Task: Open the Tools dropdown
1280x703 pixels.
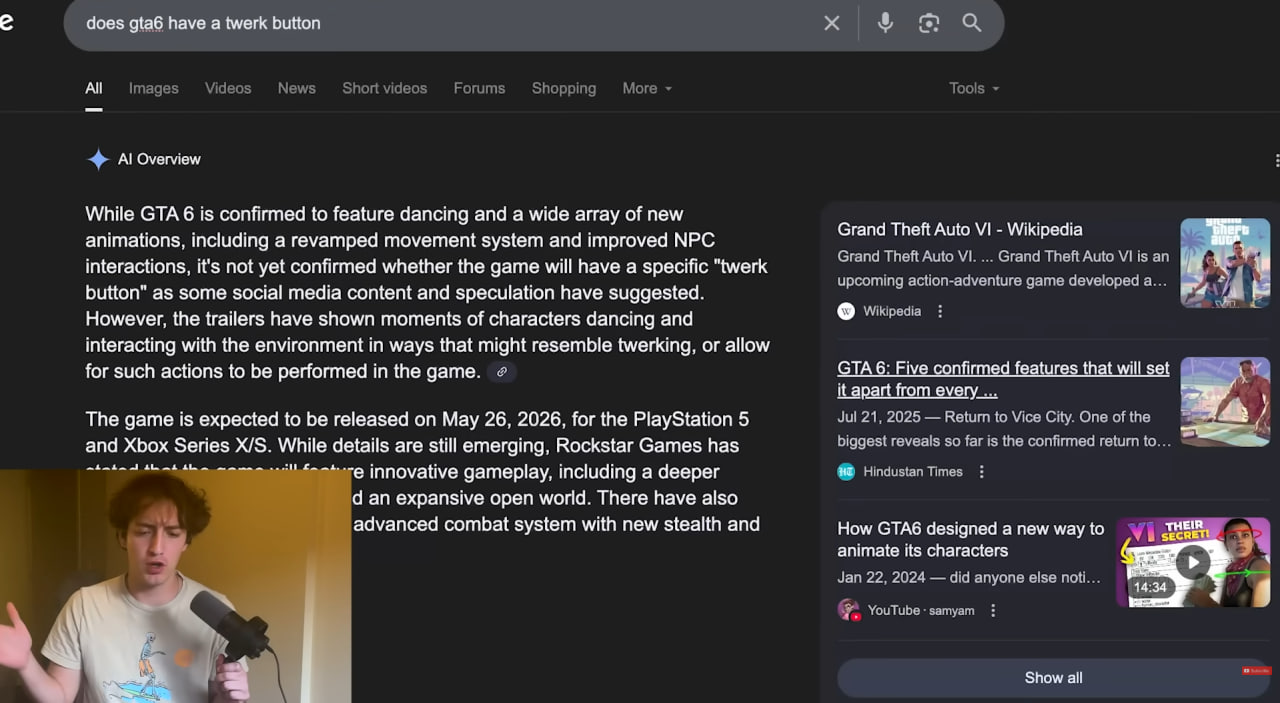Action: coord(973,88)
